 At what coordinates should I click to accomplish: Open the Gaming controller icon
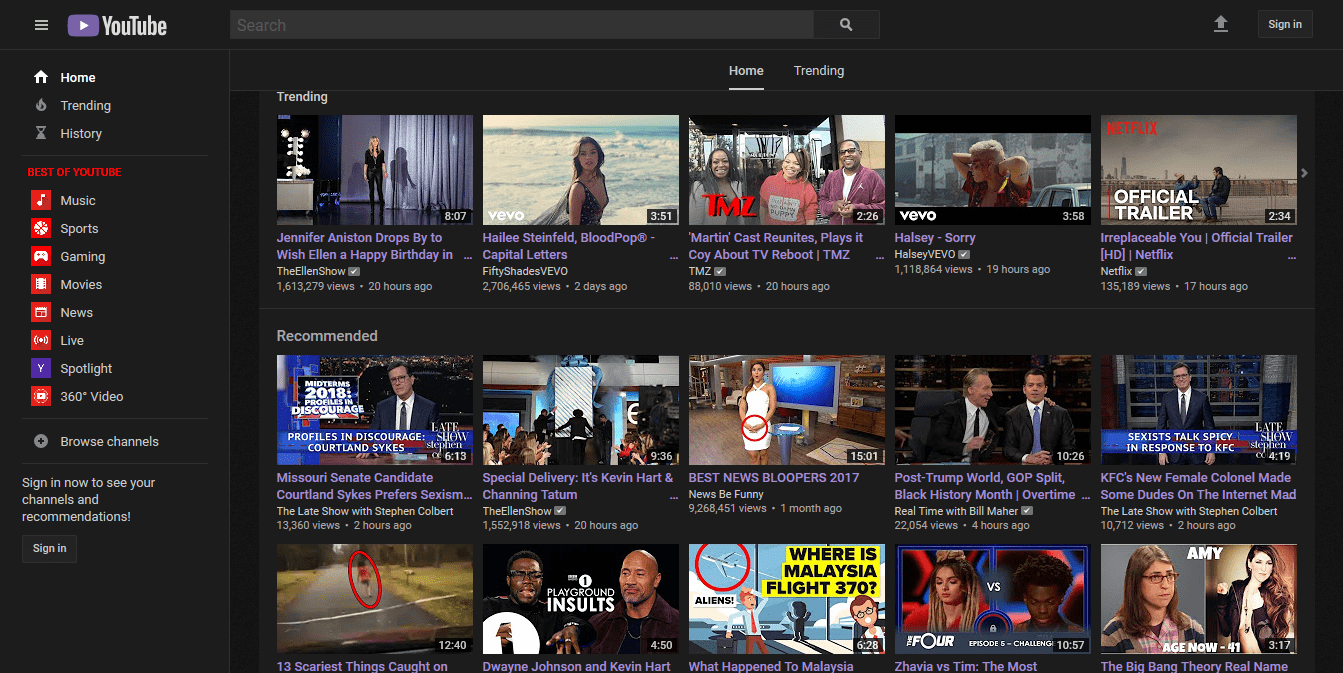coord(41,256)
